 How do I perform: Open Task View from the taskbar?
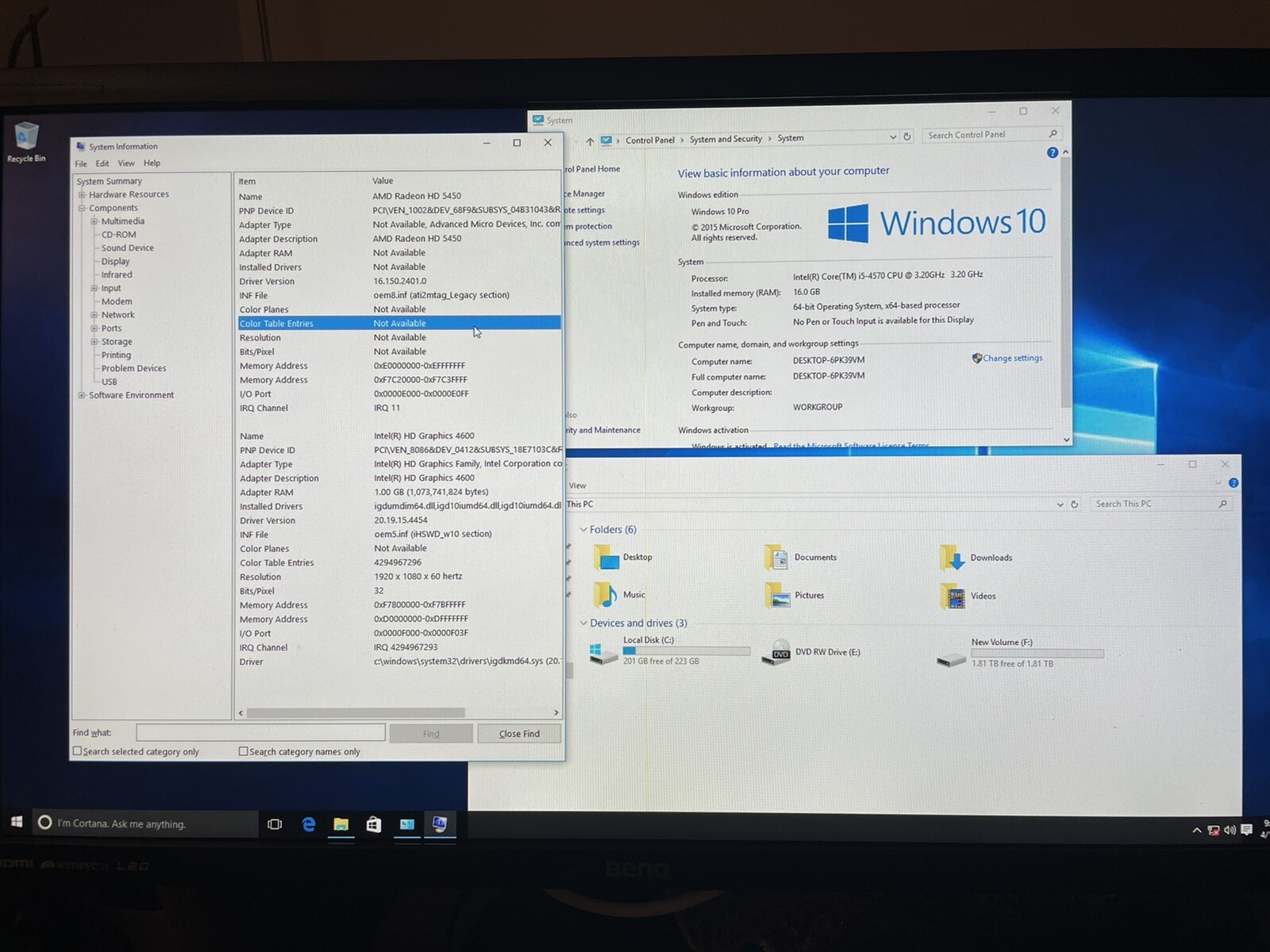click(275, 824)
